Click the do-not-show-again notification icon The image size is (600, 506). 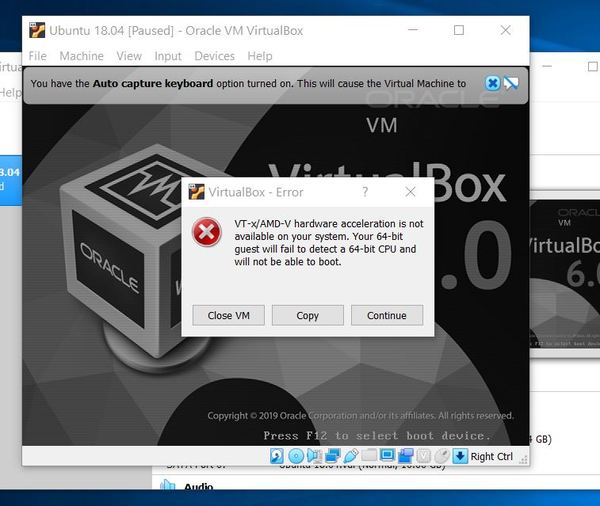[511, 83]
